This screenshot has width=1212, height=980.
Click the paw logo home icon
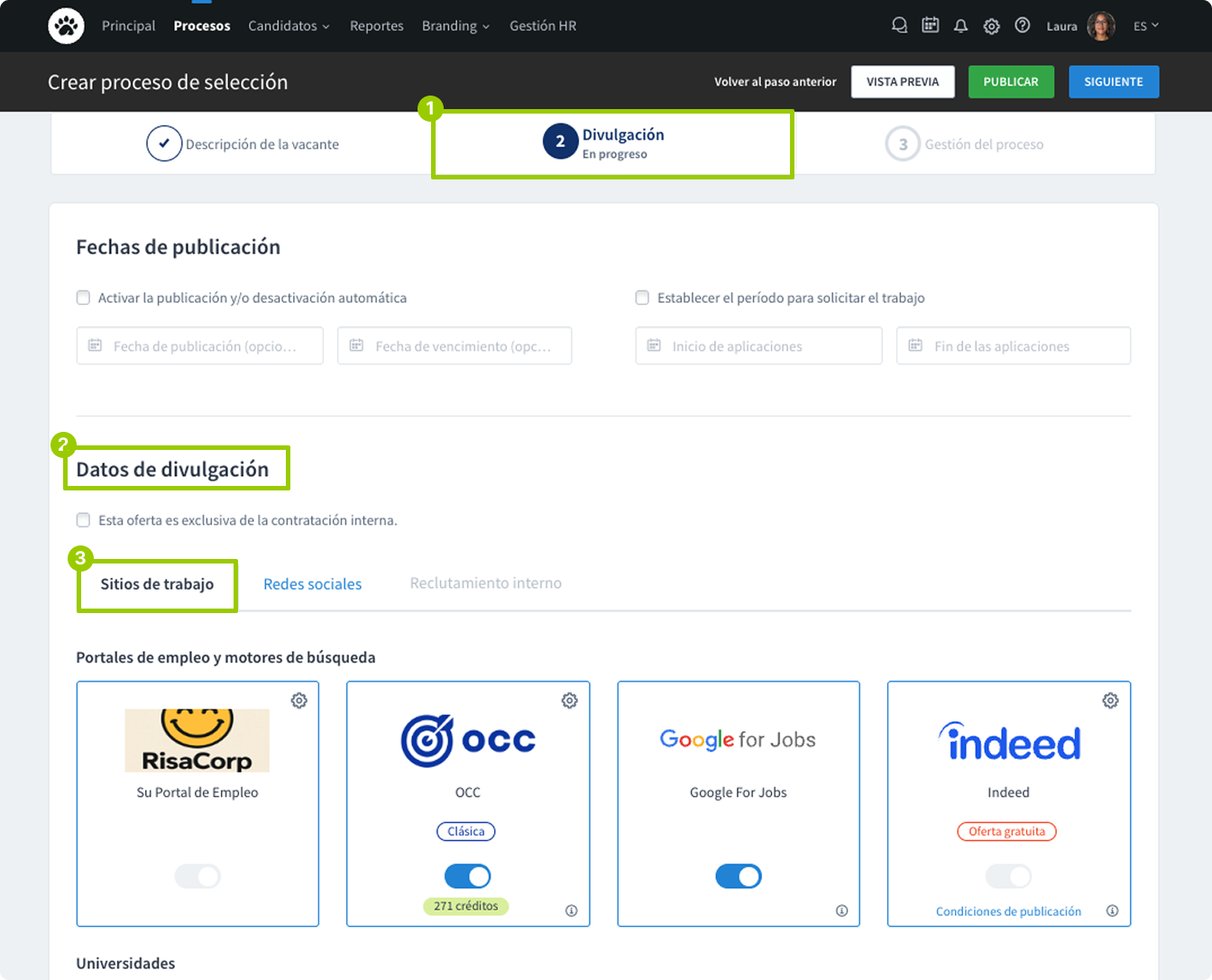(x=66, y=26)
